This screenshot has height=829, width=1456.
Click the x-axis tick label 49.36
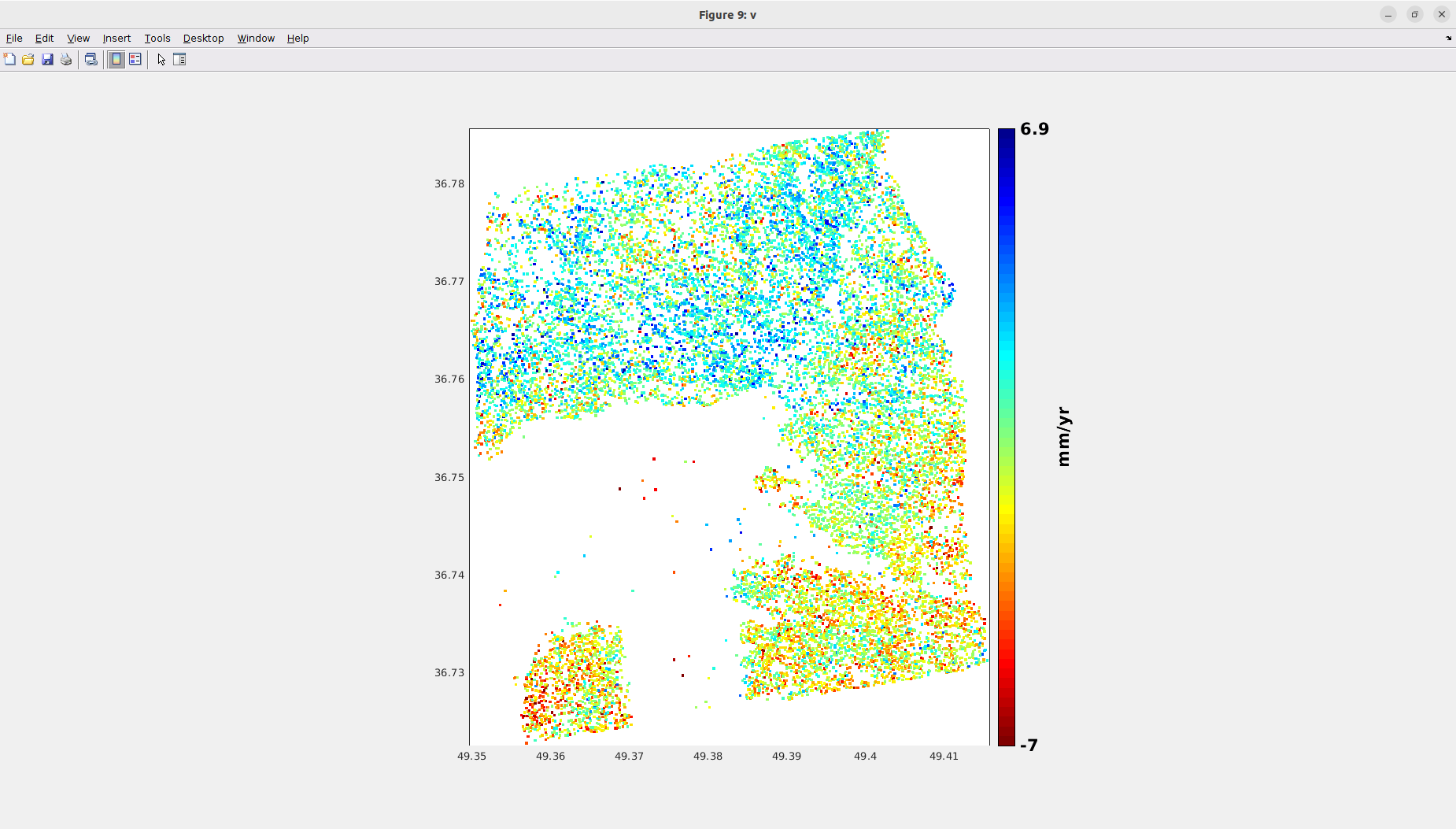pyautogui.click(x=550, y=756)
